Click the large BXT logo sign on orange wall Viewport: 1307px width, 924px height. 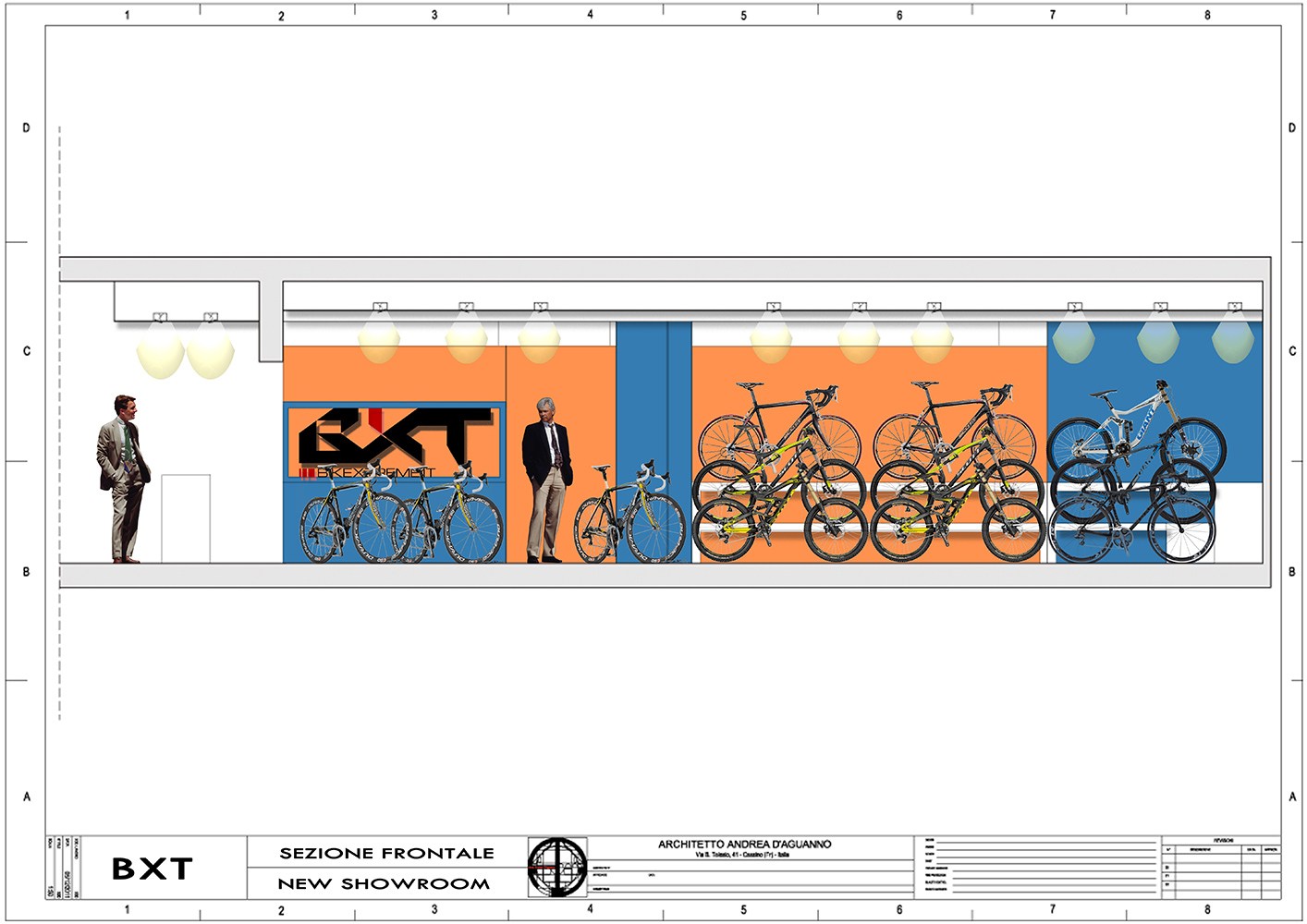[x=396, y=436]
